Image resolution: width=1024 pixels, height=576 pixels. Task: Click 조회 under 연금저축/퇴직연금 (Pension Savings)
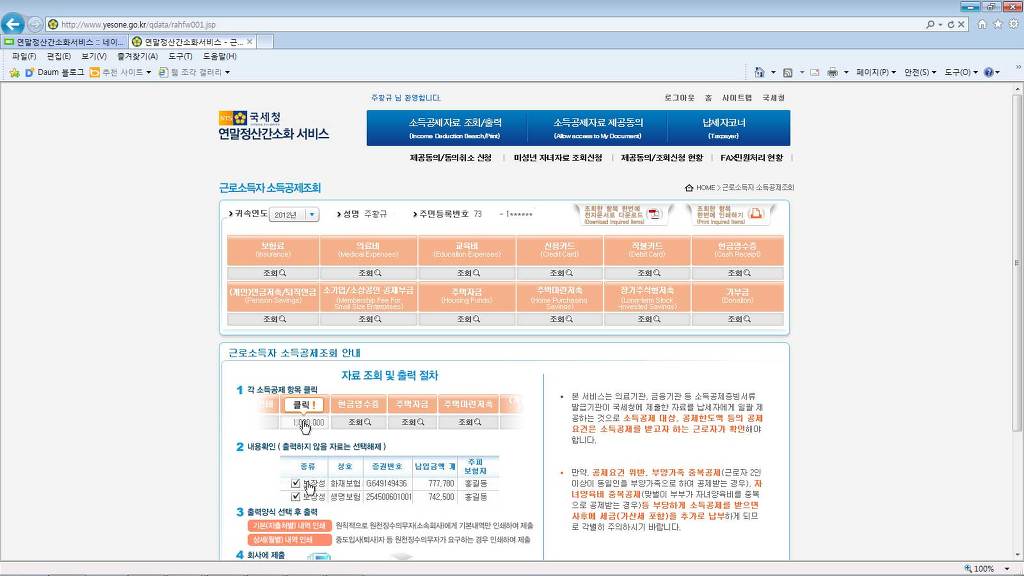[x=273, y=319]
